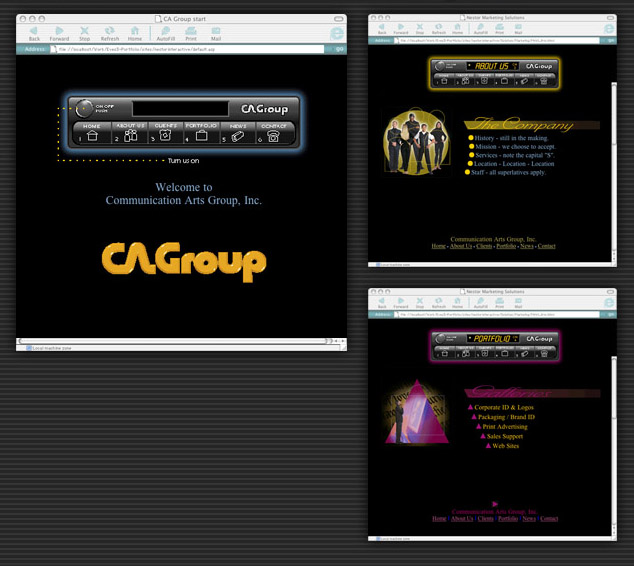634x566 pixels.
Task: Click Forward in the Portfolio window toolbar
Action: (x=401, y=303)
